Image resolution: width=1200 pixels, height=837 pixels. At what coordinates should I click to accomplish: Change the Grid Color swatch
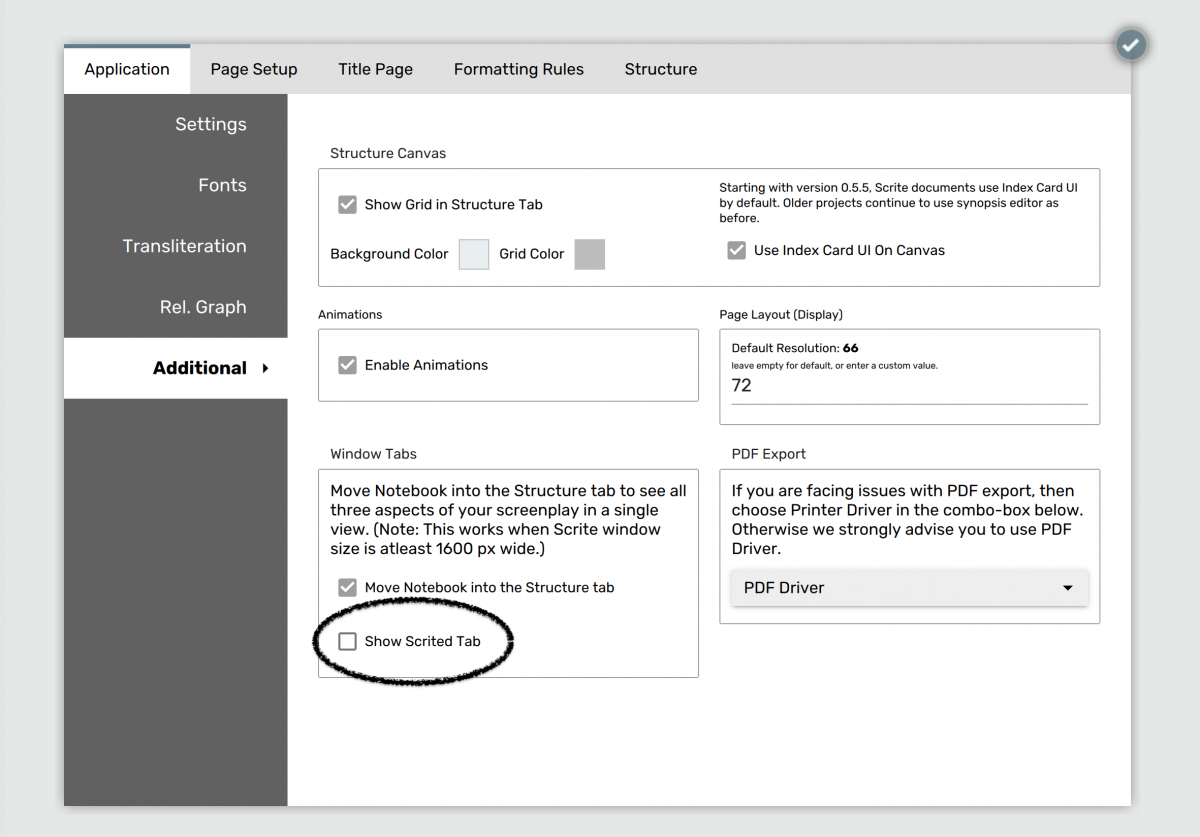pyautogui.click(x=589, y=254)
